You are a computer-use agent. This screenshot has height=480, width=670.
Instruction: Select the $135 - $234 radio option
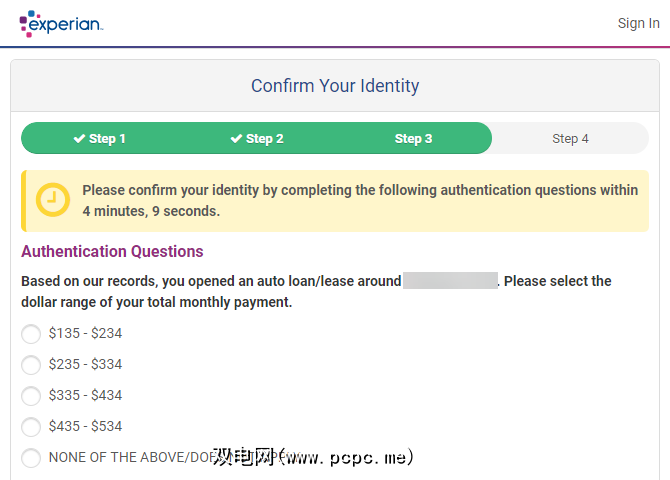[31, 334]
